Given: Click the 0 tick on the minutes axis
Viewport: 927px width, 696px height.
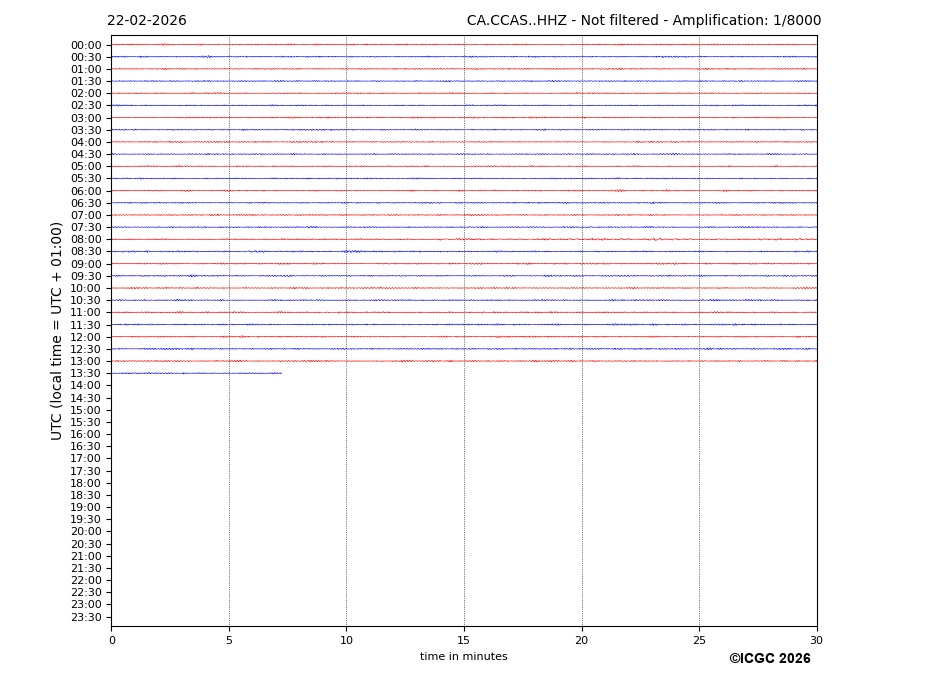Looking at the screenshot, I should (112, 640).
